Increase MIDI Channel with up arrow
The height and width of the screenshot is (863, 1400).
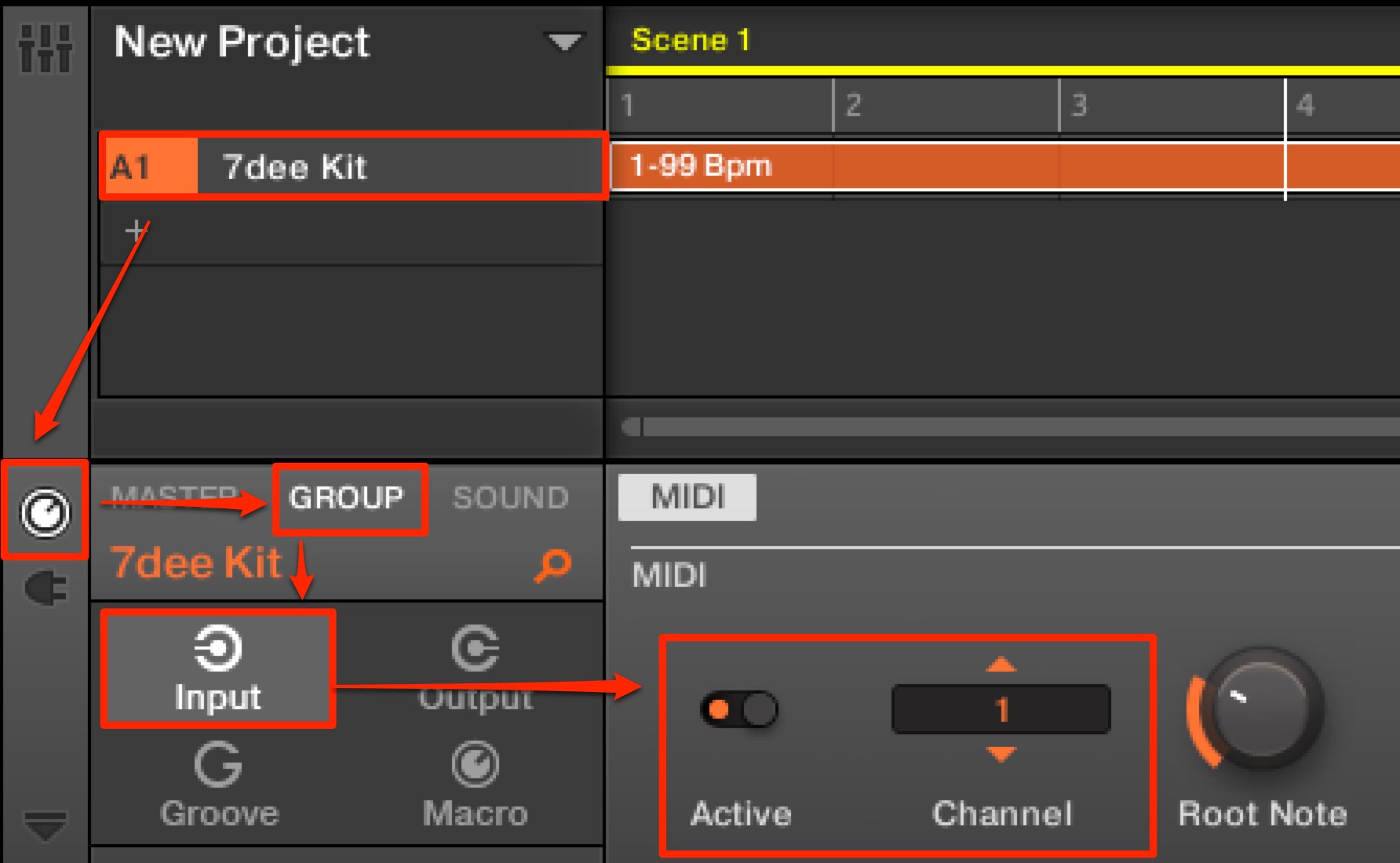pos(1001,665)
